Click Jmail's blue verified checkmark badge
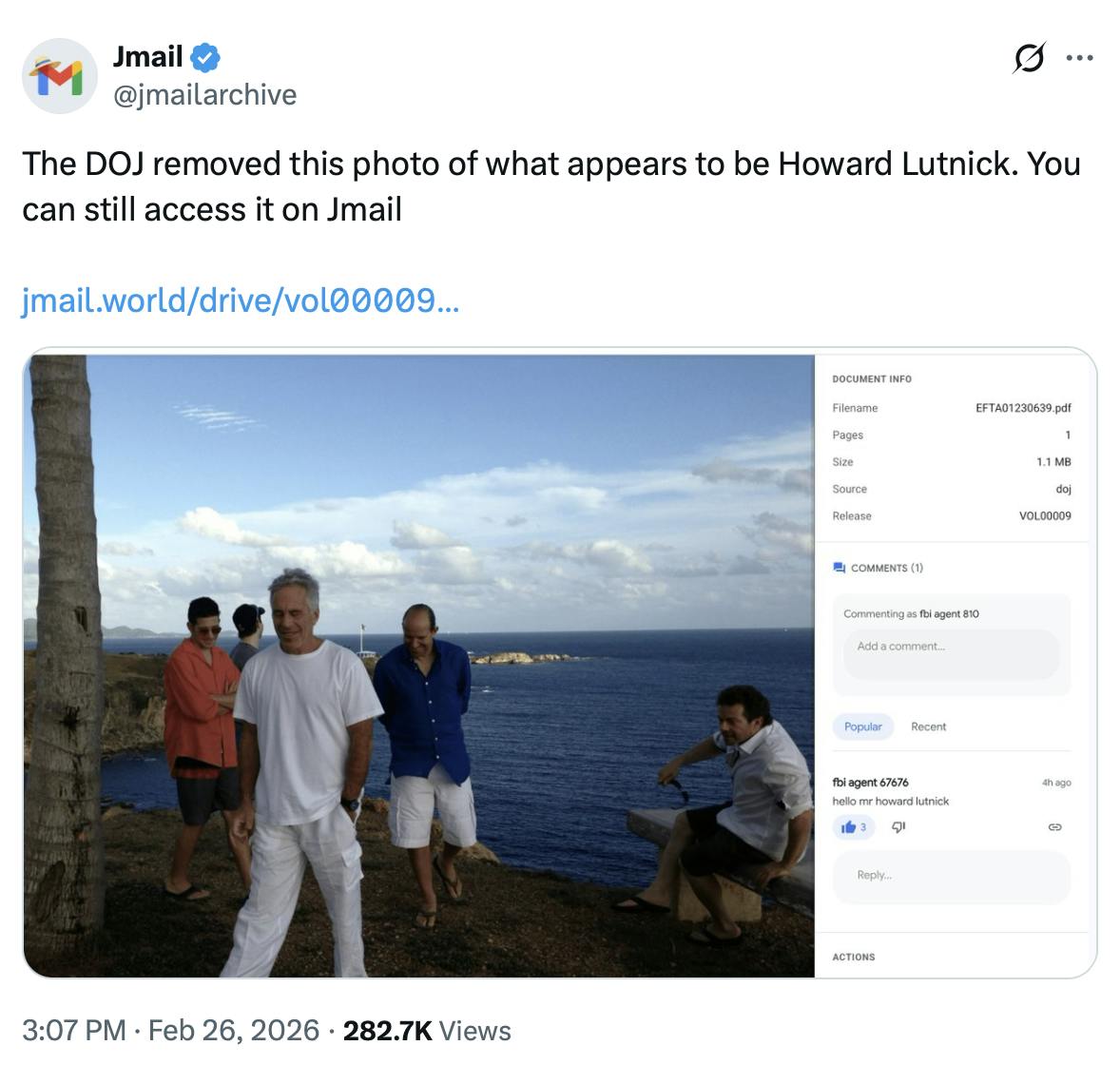 coord(205,56)
